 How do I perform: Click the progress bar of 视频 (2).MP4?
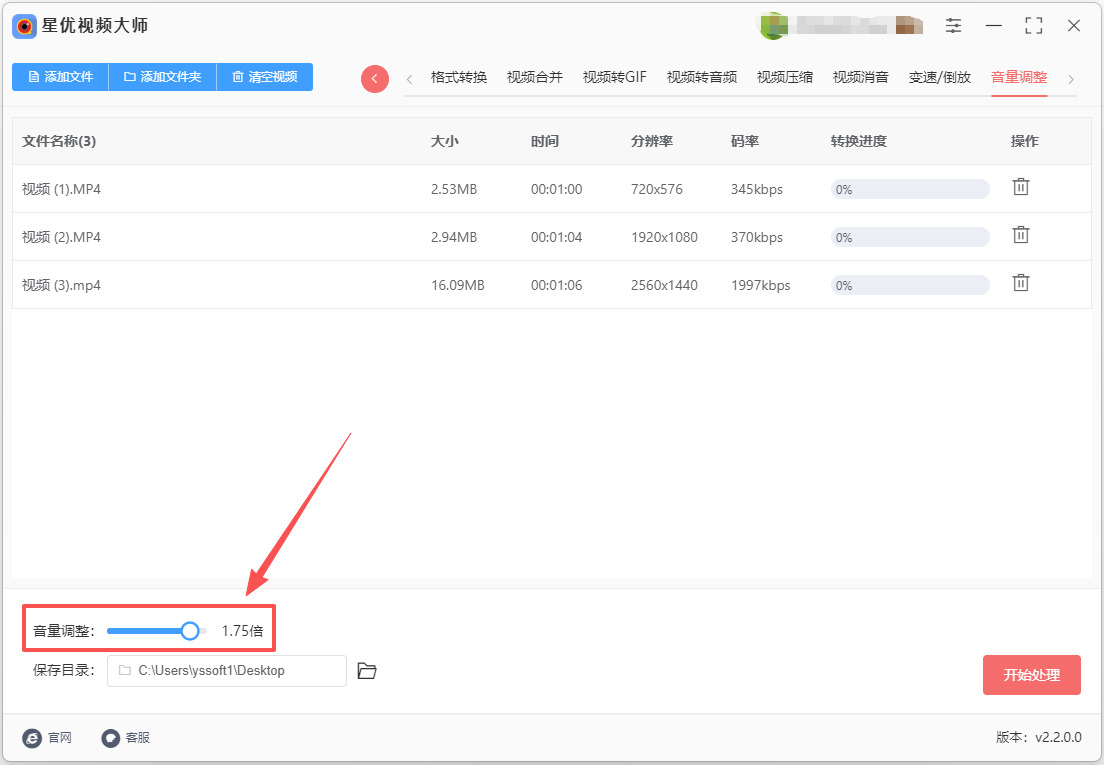[910, 237]
